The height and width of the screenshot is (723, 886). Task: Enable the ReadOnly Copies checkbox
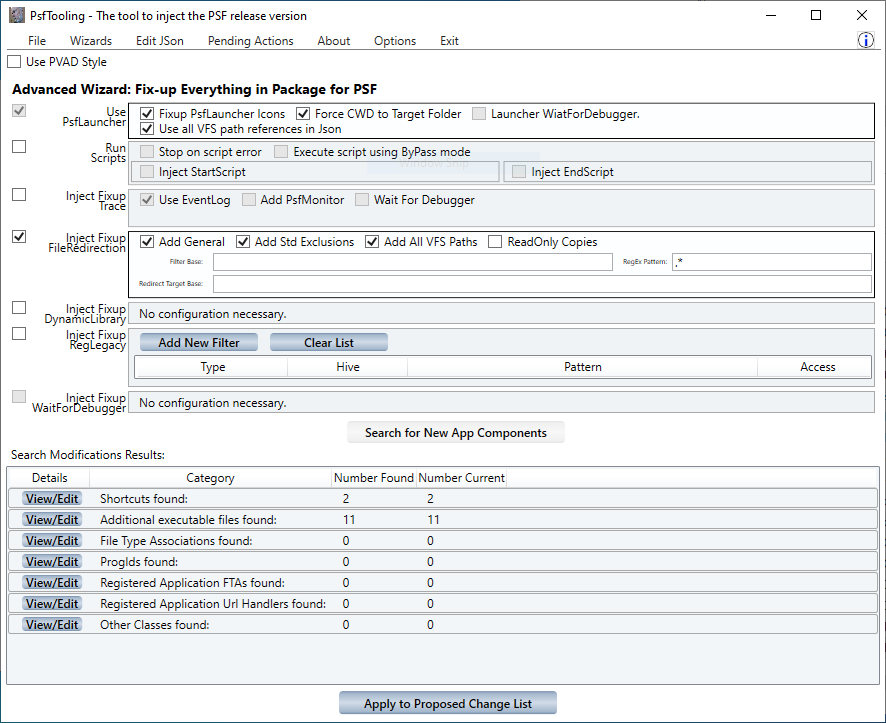click(x=495, y=242)
